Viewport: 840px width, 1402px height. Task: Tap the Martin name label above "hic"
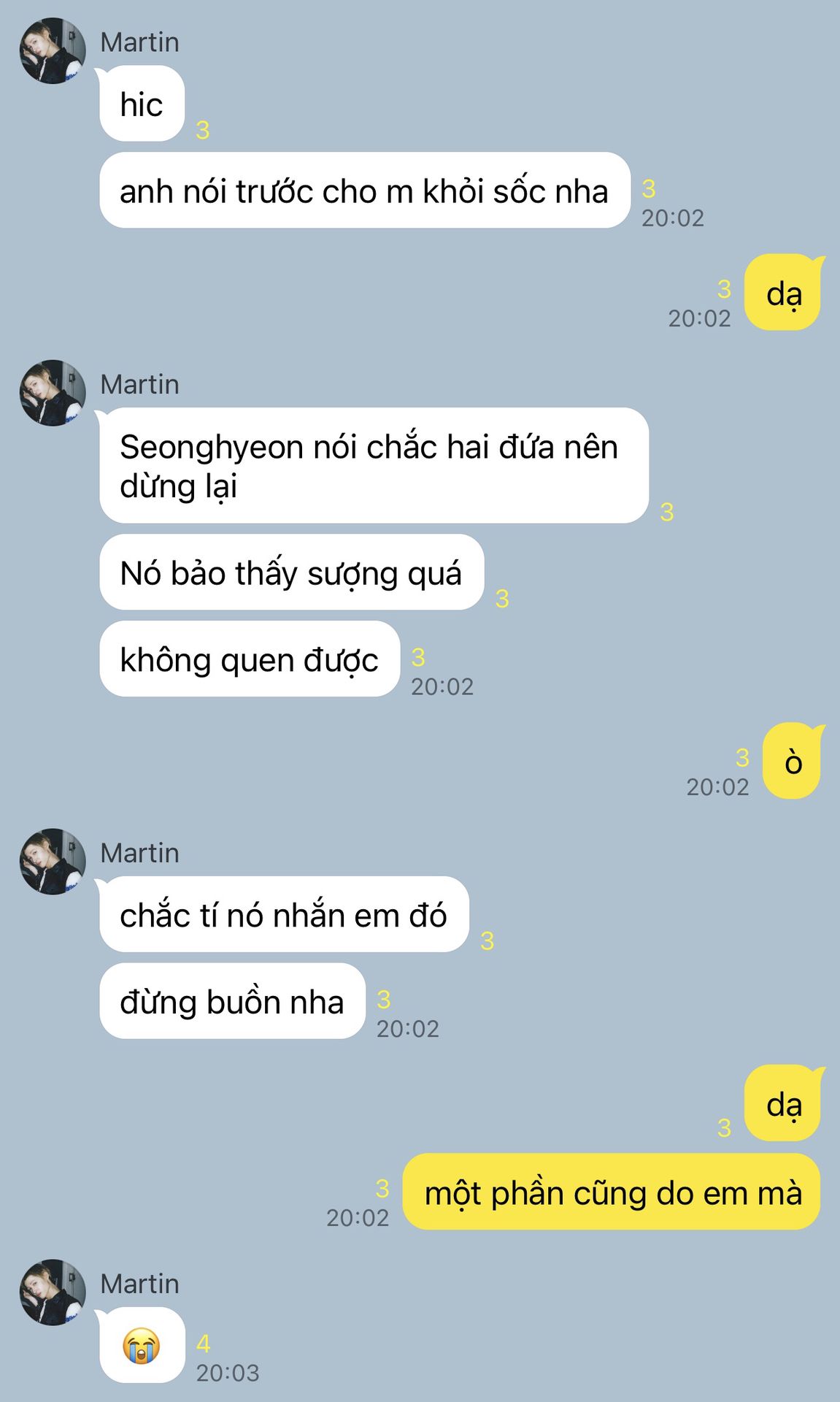tap(139, 42)
